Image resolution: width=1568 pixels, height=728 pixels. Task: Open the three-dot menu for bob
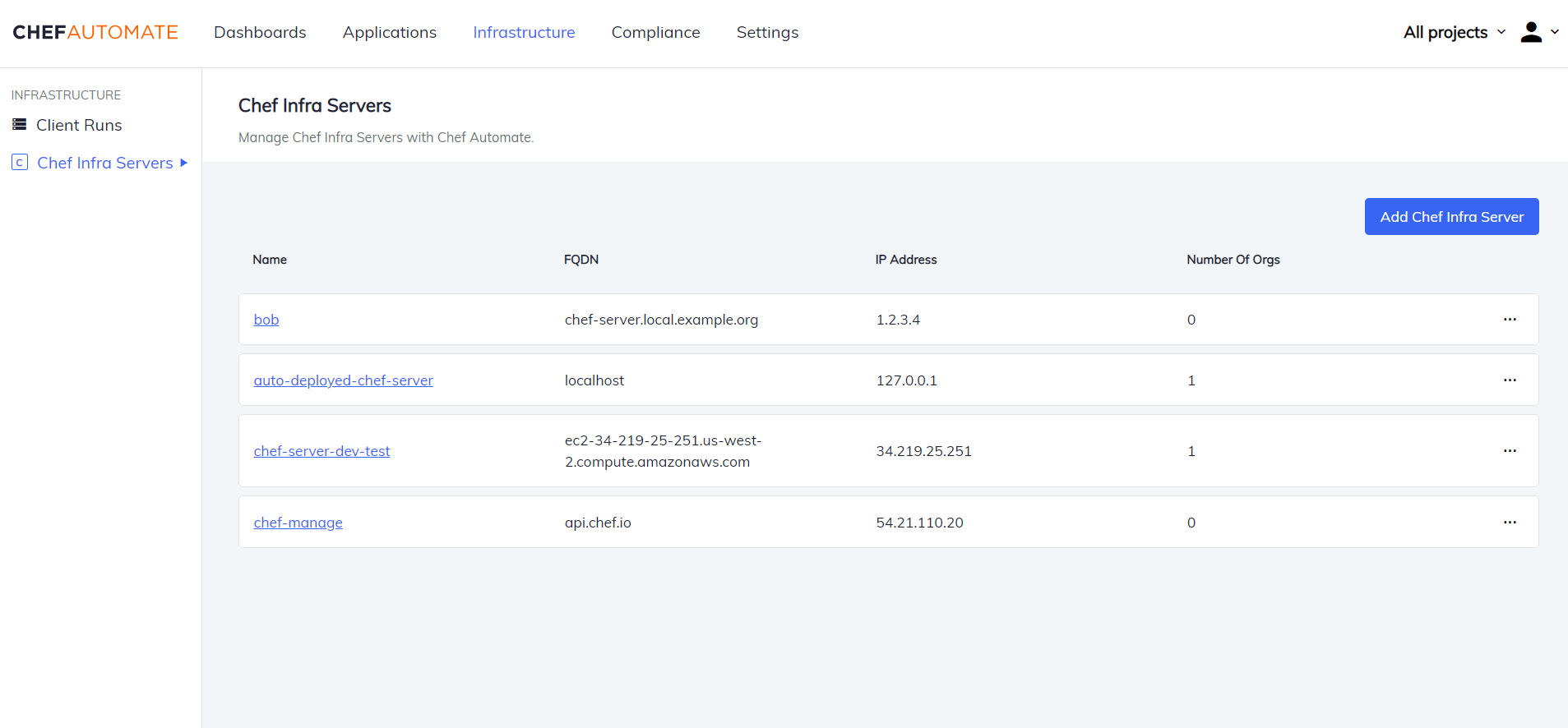click(1510, 320)
